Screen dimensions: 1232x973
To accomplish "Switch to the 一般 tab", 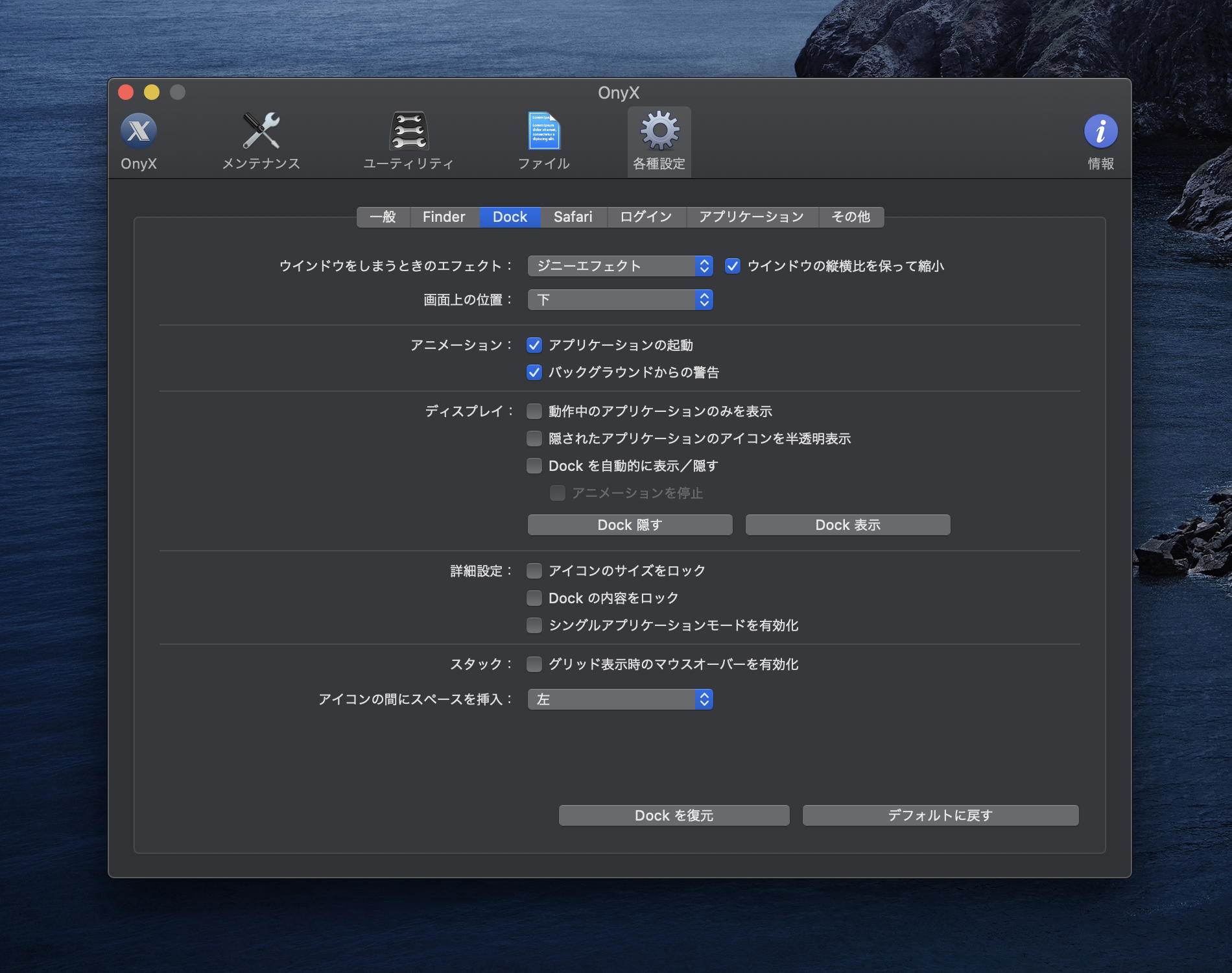I will (x=383, y=217).
